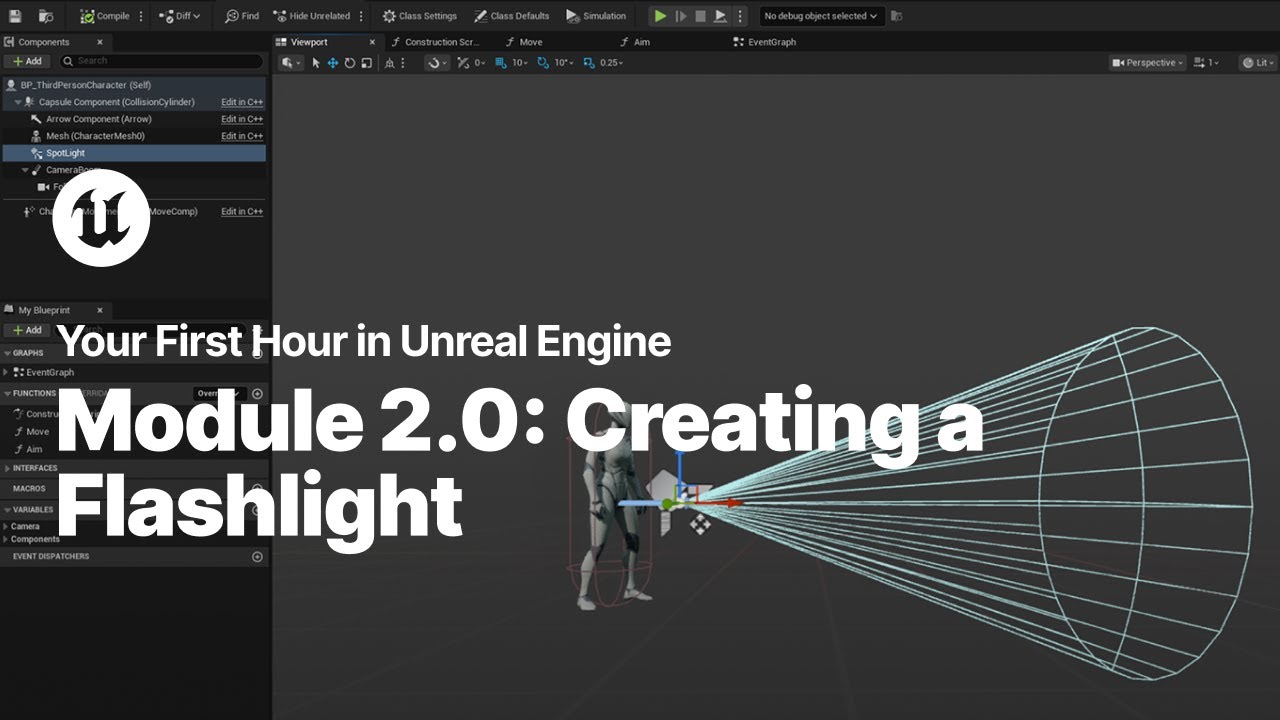The height and width of the screenshot is (720, 1280).
Task: Open the Diff dropdown
Action: point(181,16)
